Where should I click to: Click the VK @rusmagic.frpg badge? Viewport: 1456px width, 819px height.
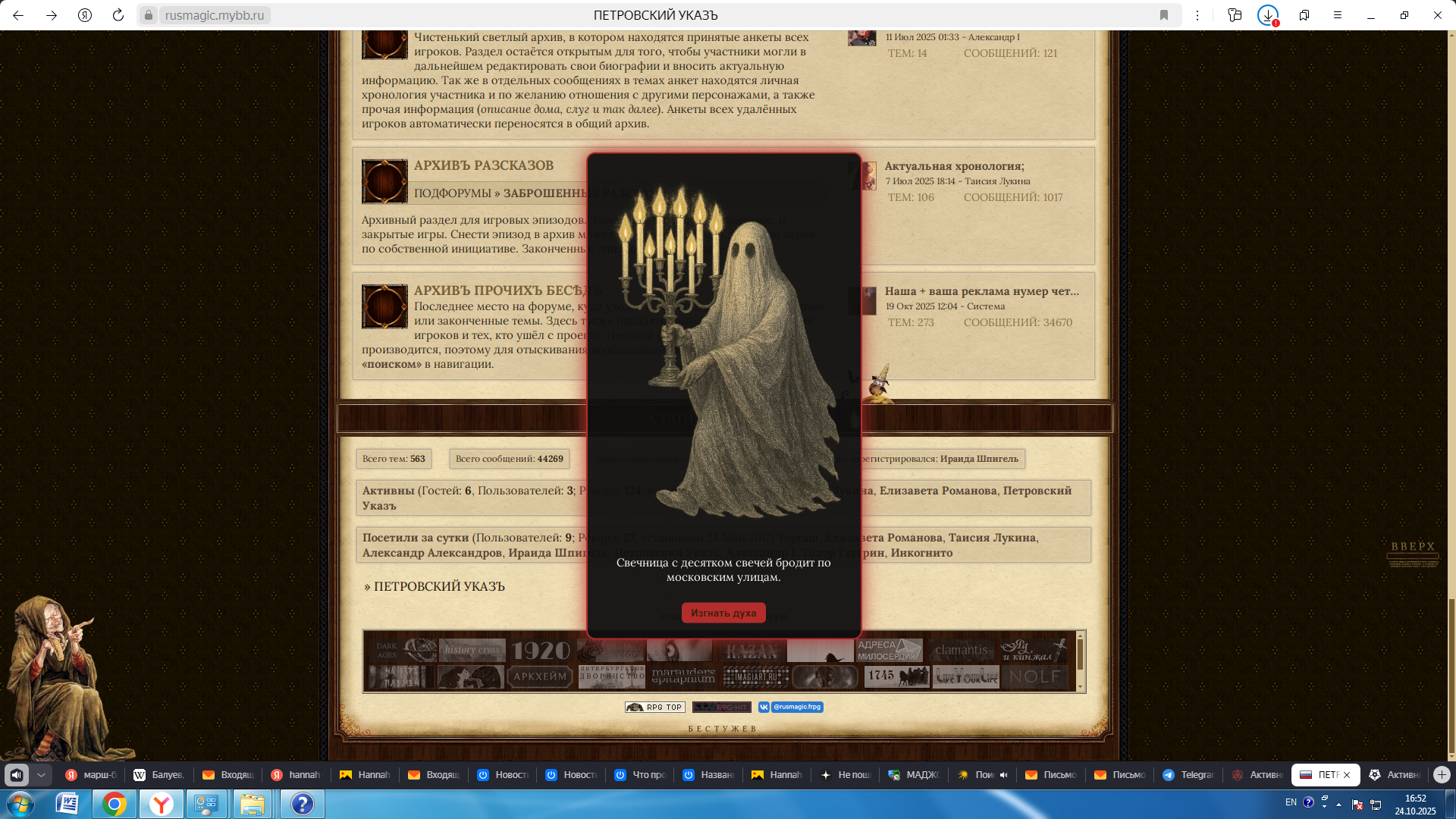pyautogui.click(x=791, y=707)
